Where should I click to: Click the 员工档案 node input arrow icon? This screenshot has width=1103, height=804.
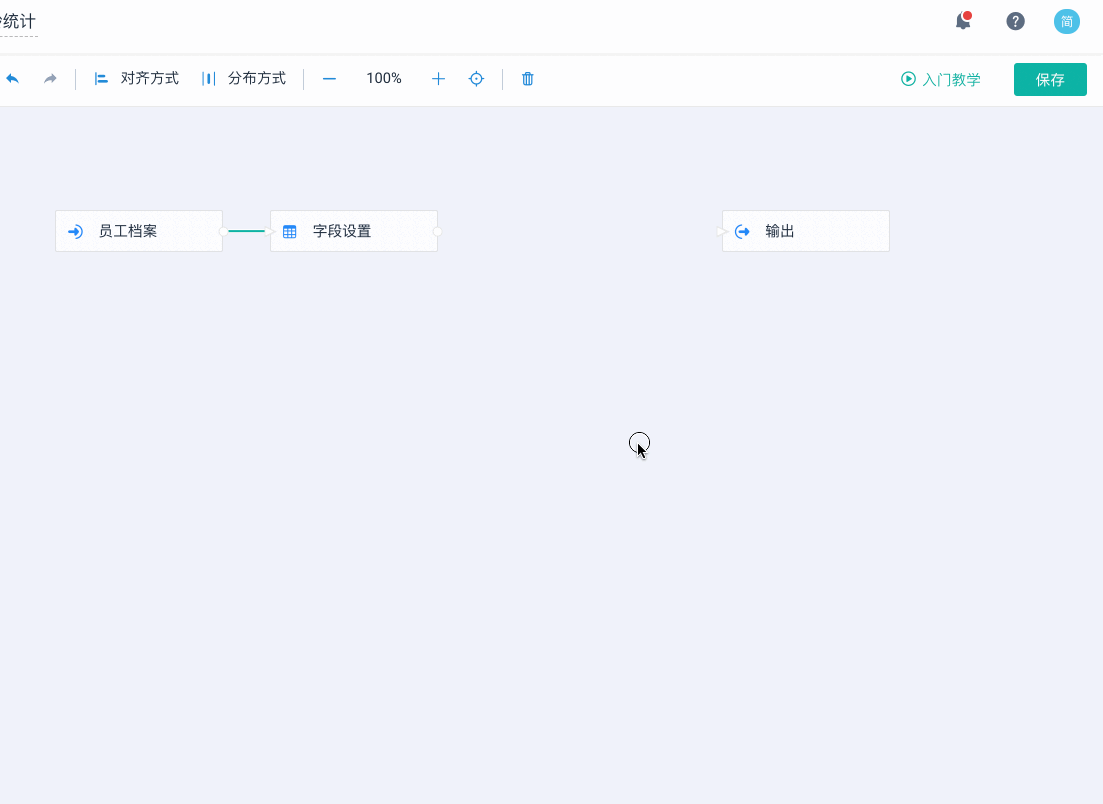[75, 231]
